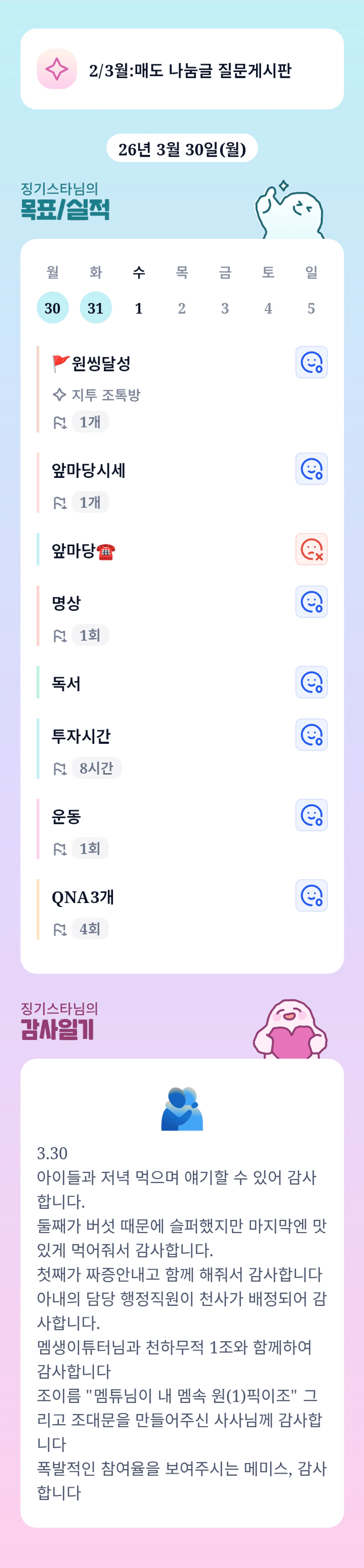Click smiley status icon for 투자시간
This screenshot has height=1568, width=364.
pos(311,734)
